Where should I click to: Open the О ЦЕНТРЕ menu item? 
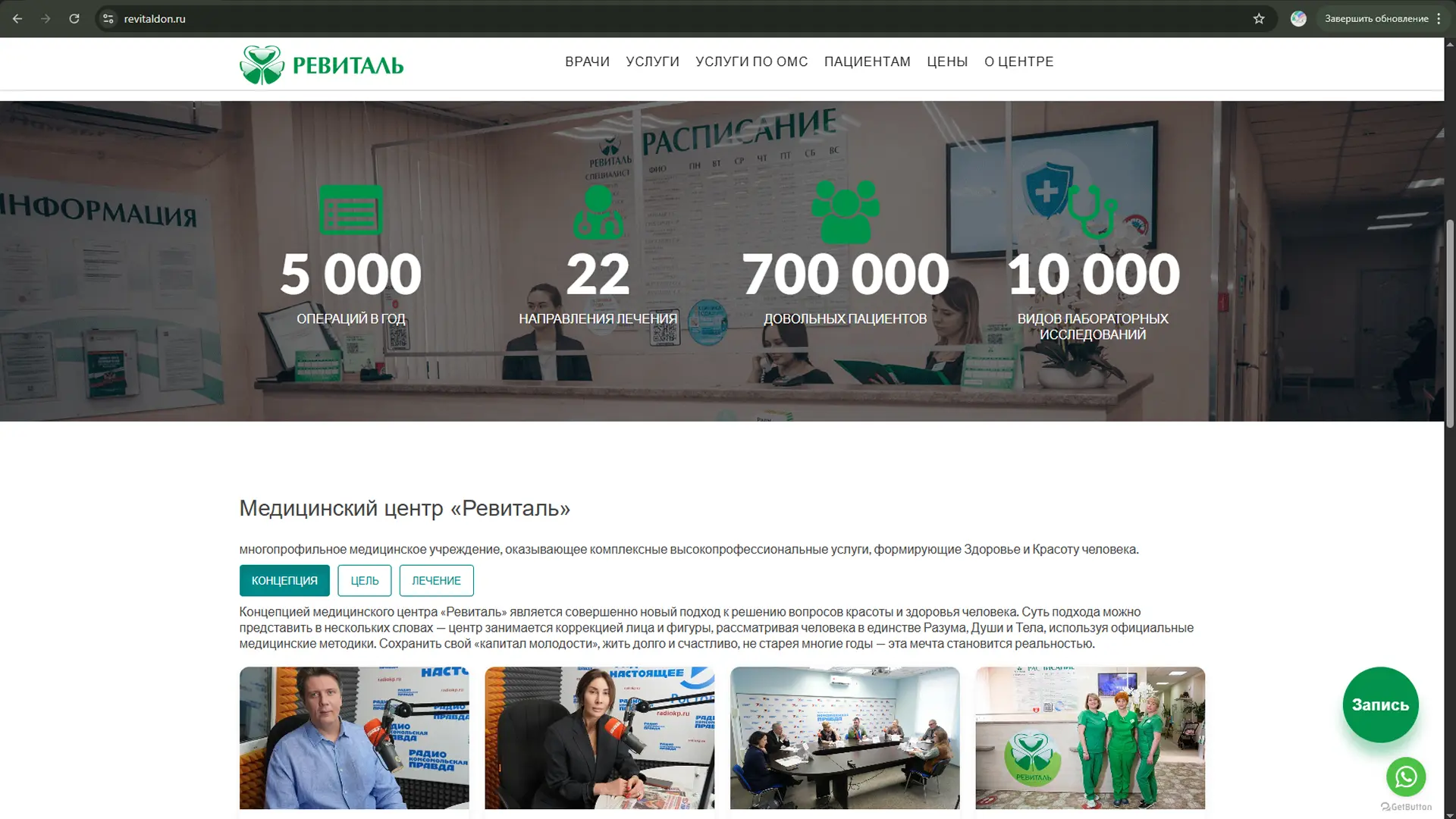point(1018,61)
